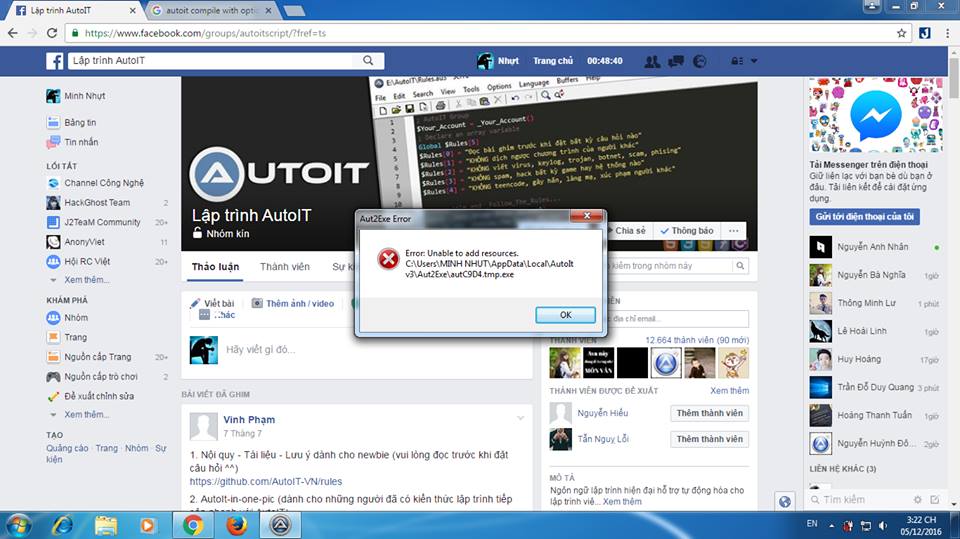Open Windows Start button

tap(18, 526)
